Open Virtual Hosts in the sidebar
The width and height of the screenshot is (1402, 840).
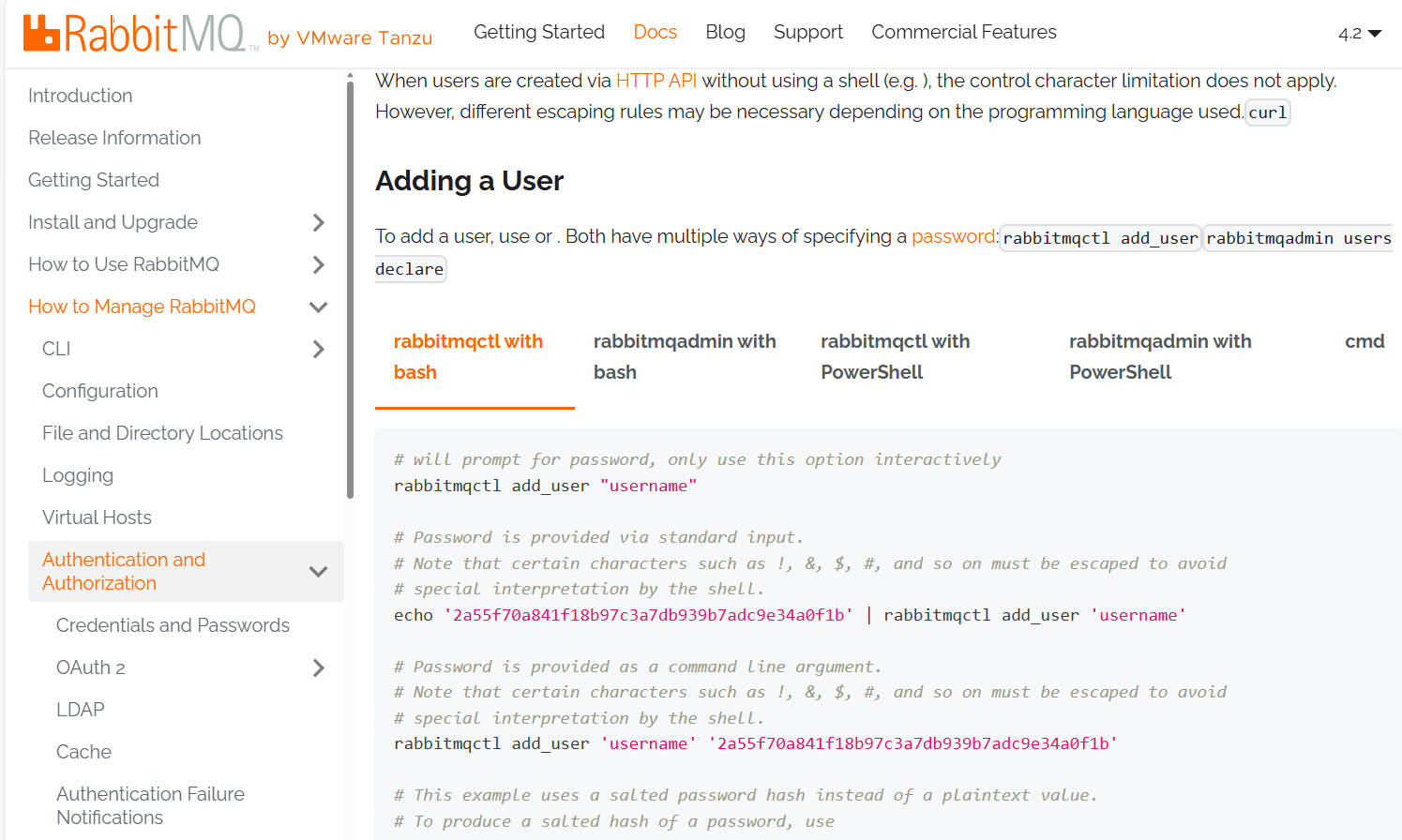coord(97,517)
